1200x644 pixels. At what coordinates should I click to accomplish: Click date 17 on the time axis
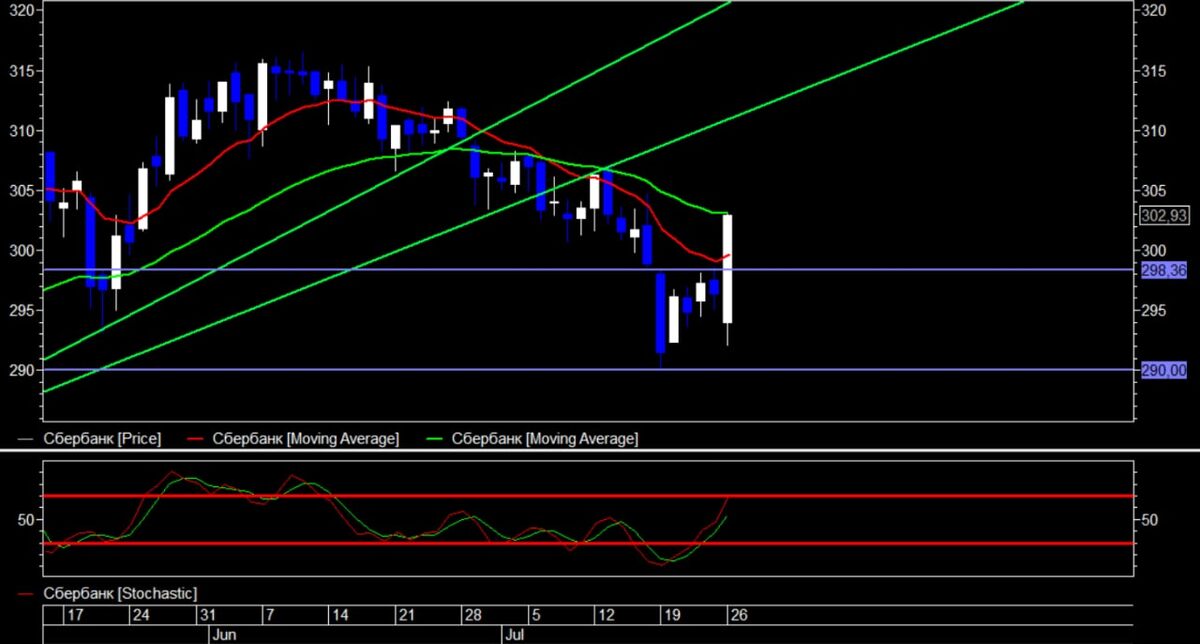pos(77,614)
